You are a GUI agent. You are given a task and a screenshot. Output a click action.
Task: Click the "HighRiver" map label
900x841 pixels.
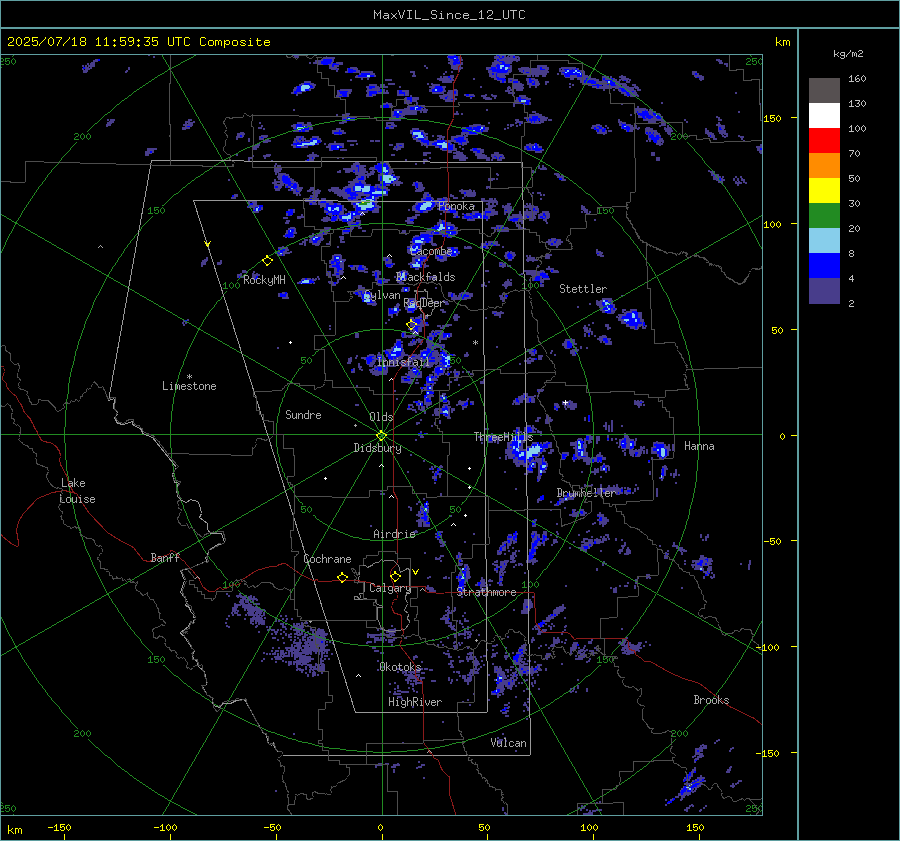pyautogui.click(x=415, y=702)
